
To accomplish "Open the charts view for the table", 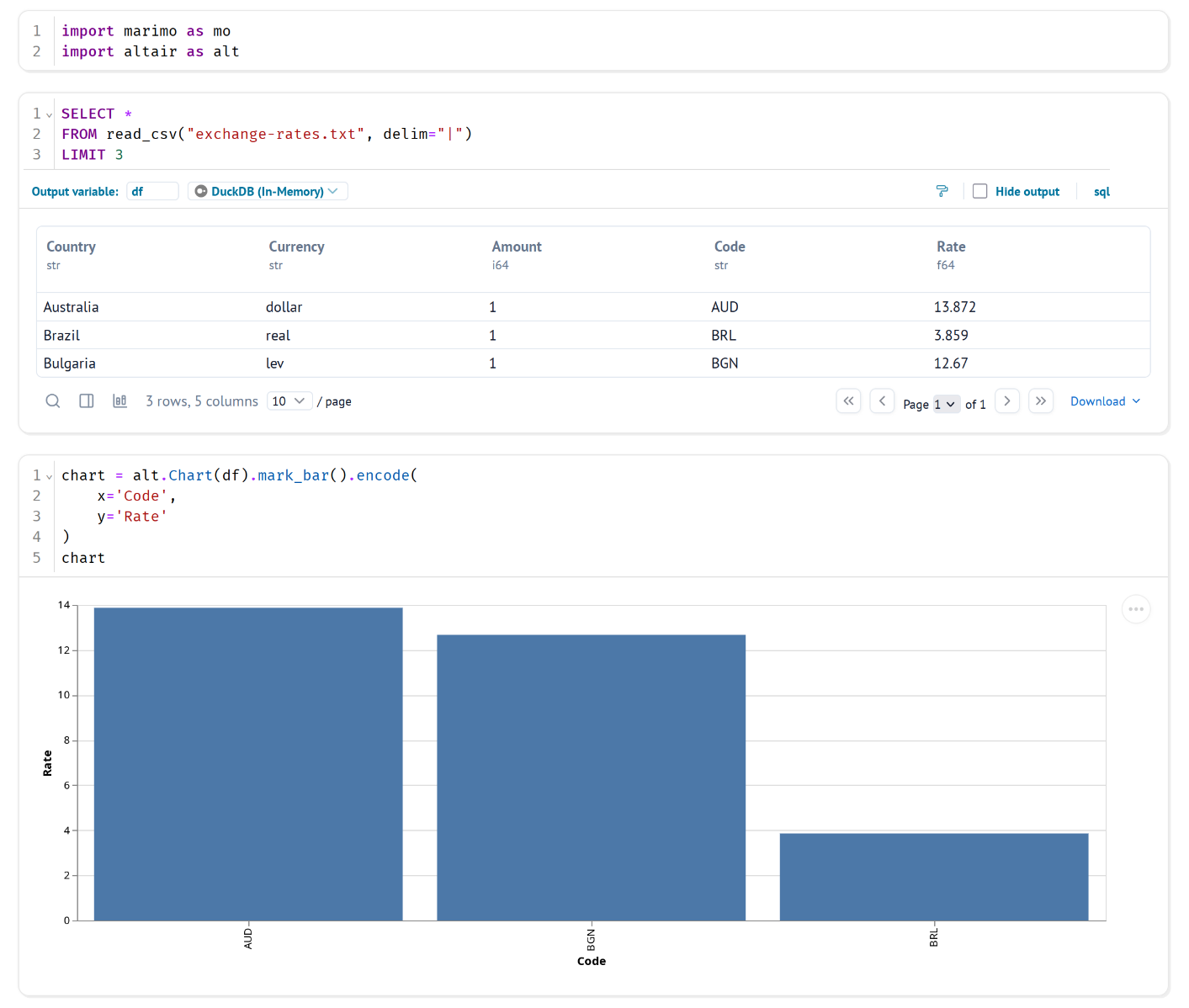I will 119,401.
